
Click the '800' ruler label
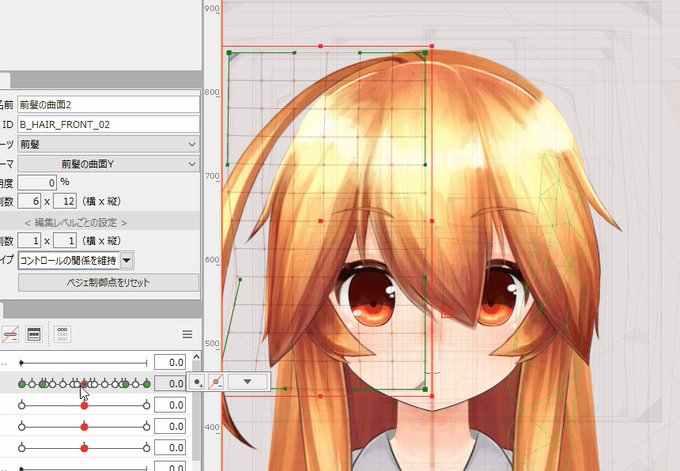212,92
